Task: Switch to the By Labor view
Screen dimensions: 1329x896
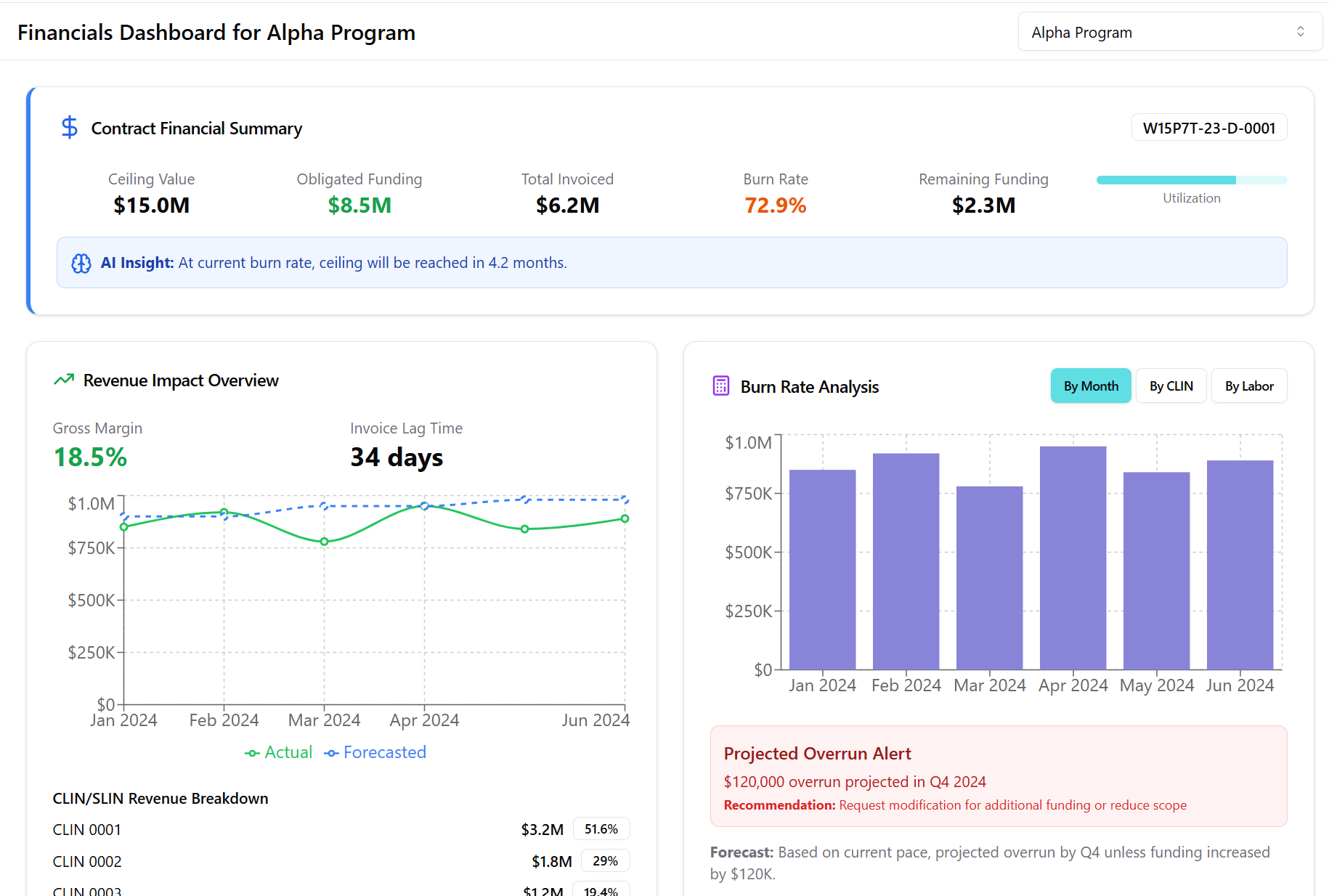Action: [x=1248, y=386]
